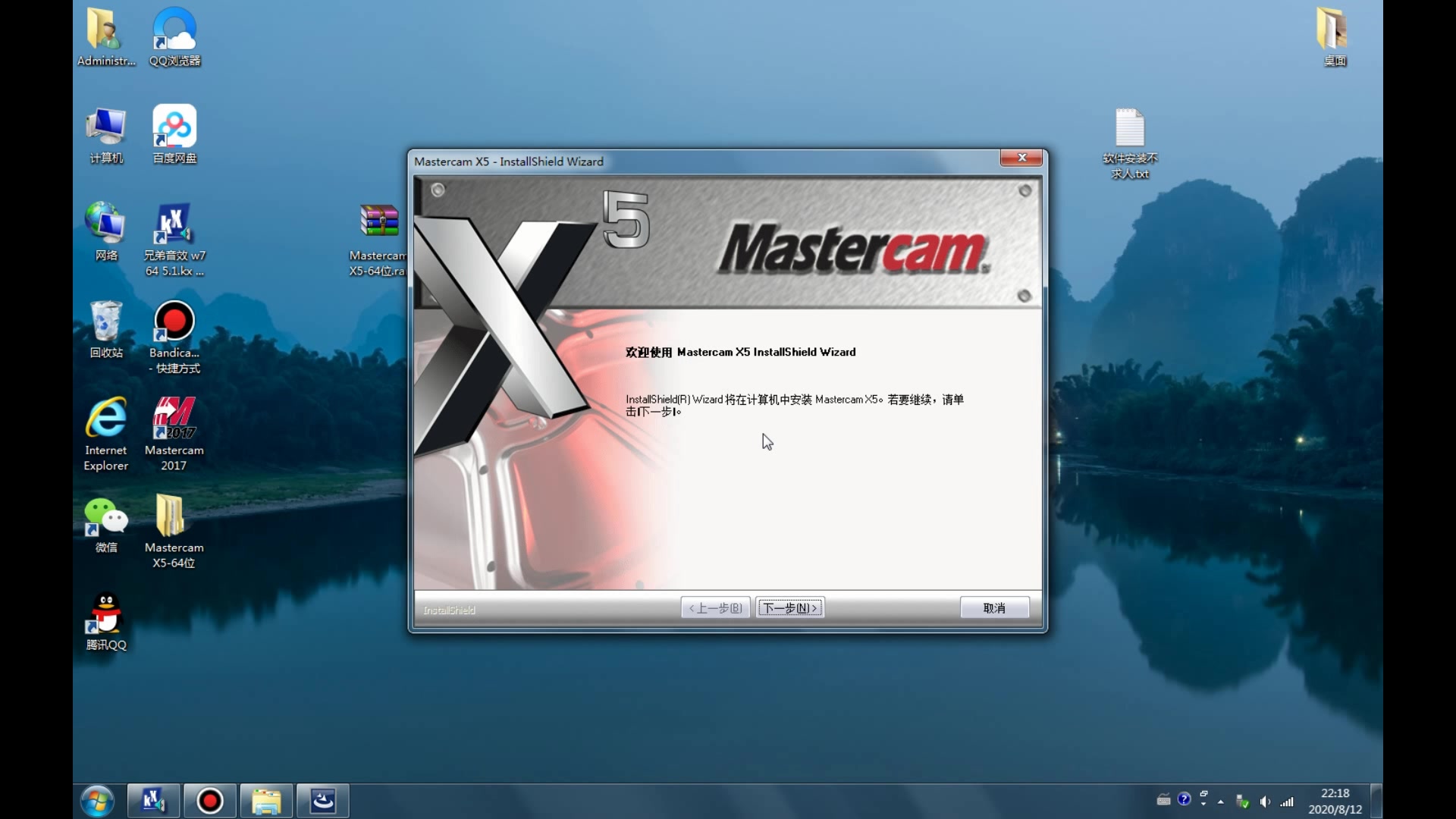Select the 微信 WeChat desktop icon

coord(106,525)
